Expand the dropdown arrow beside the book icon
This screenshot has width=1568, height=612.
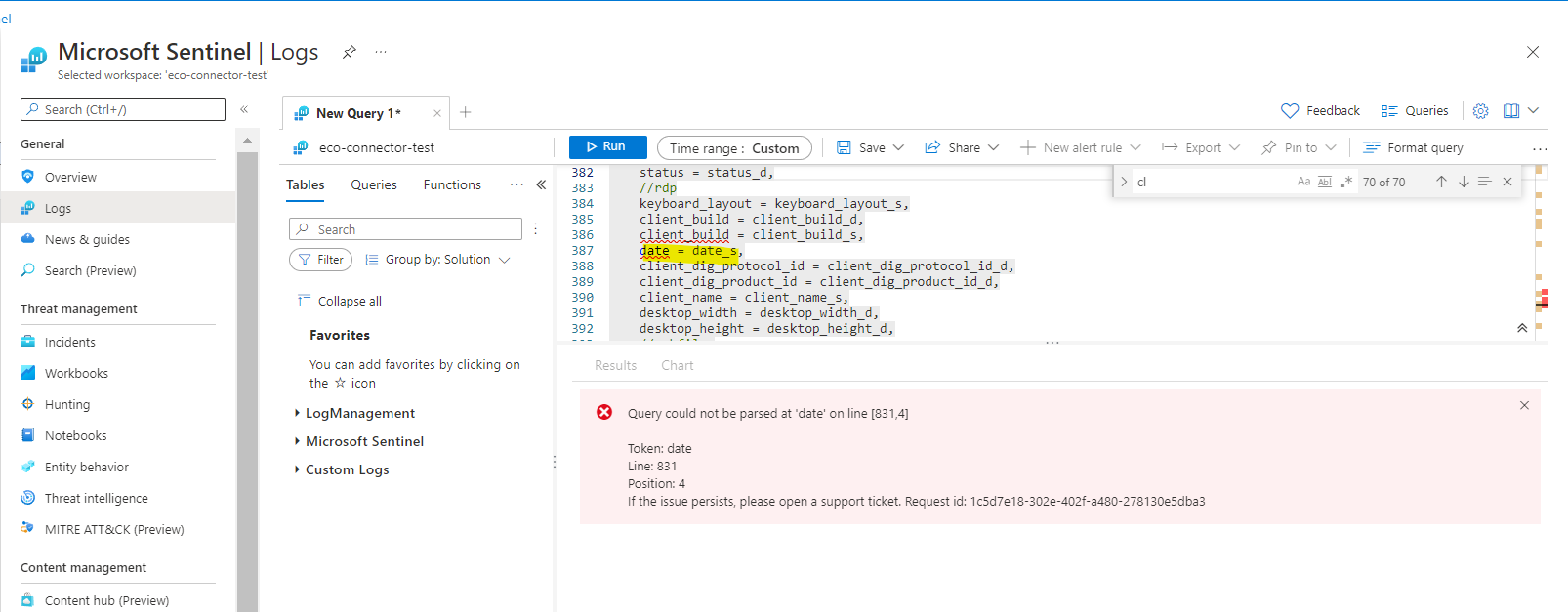tap(1534, 110)
